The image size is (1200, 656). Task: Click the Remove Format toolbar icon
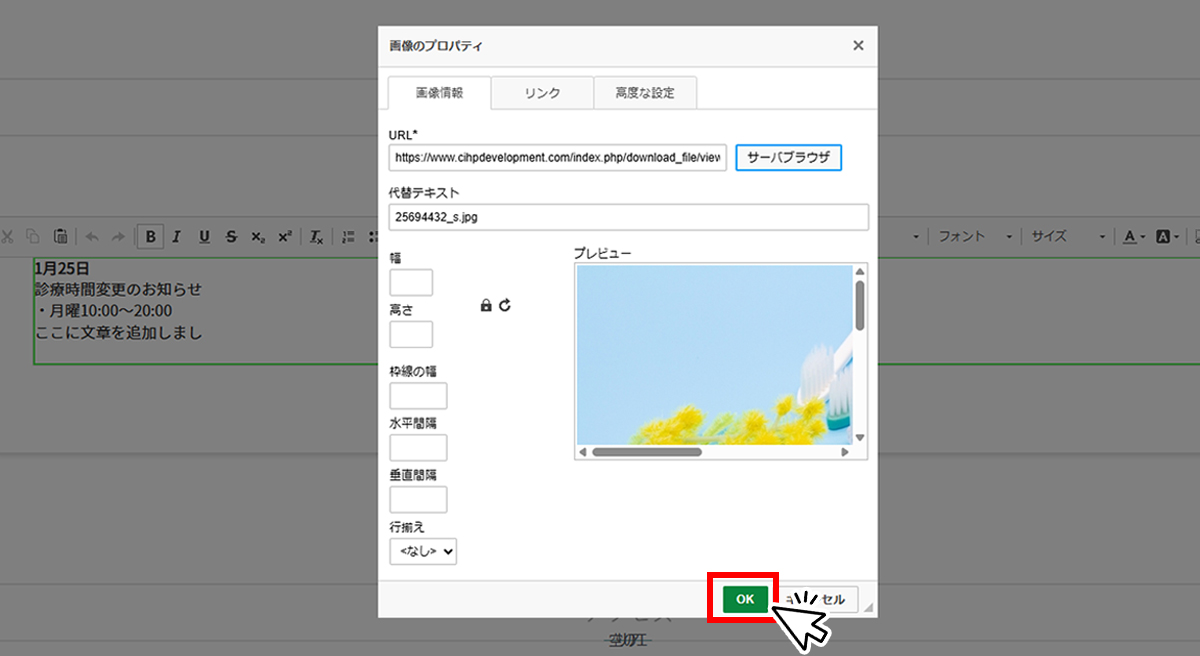click(316, 237)
